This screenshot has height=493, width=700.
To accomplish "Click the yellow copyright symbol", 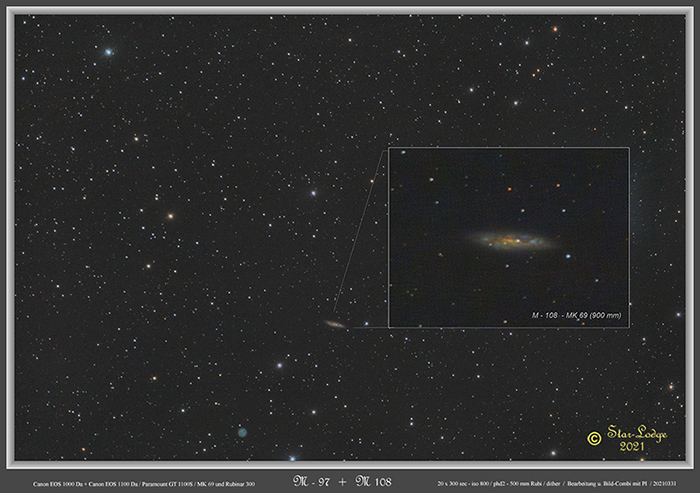I will click(x=594, y=438).
